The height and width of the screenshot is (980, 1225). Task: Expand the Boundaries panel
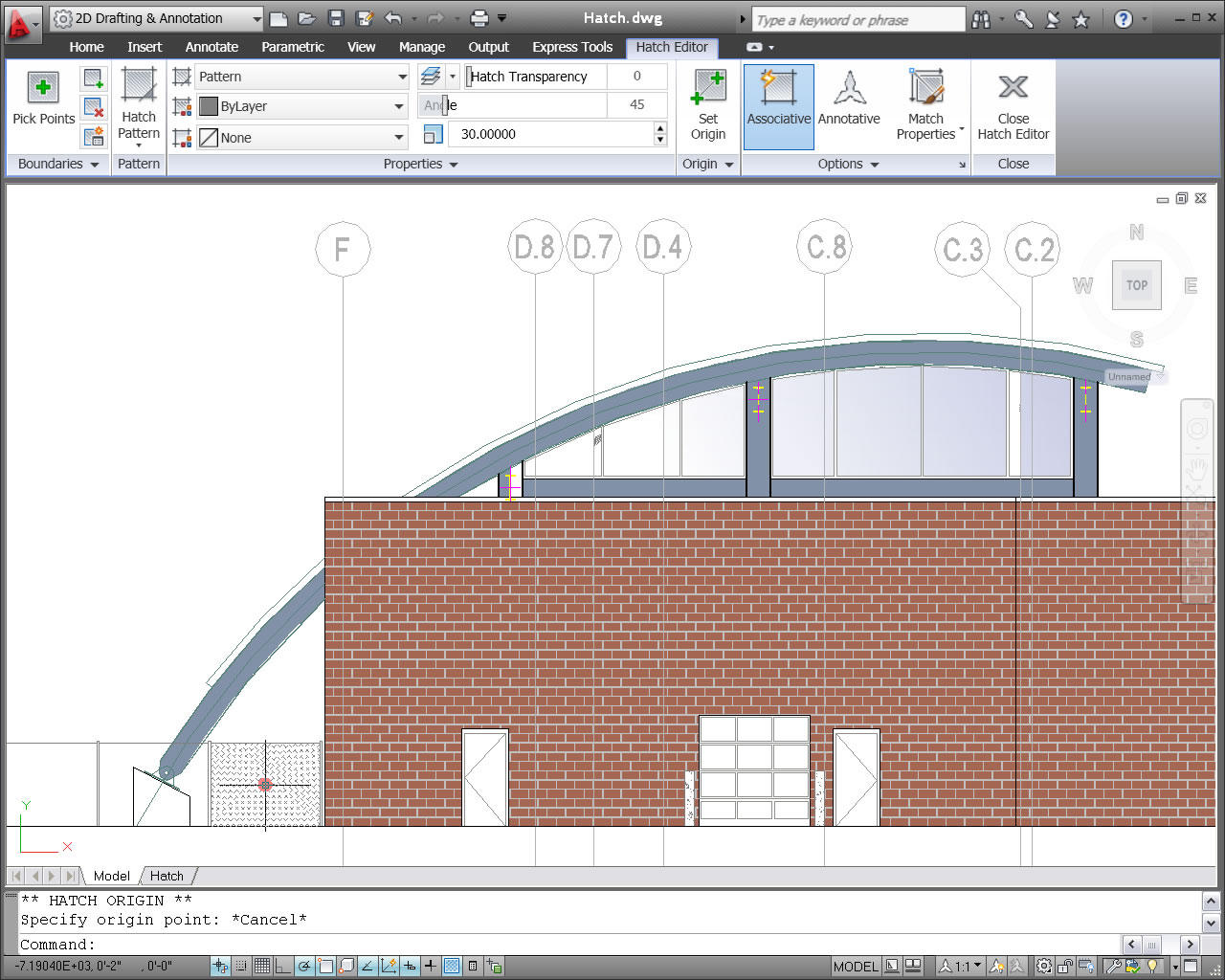coord(58,164)
